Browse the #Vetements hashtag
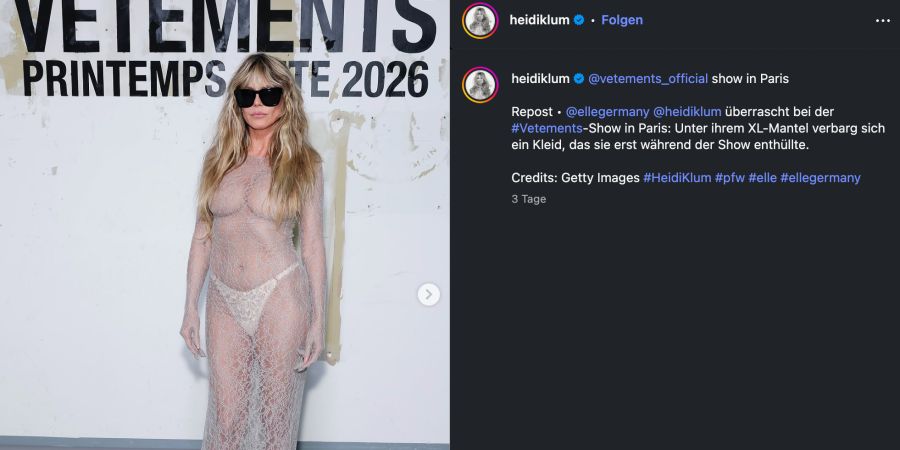This screenshot has height=450, width=900. (546, 129)
